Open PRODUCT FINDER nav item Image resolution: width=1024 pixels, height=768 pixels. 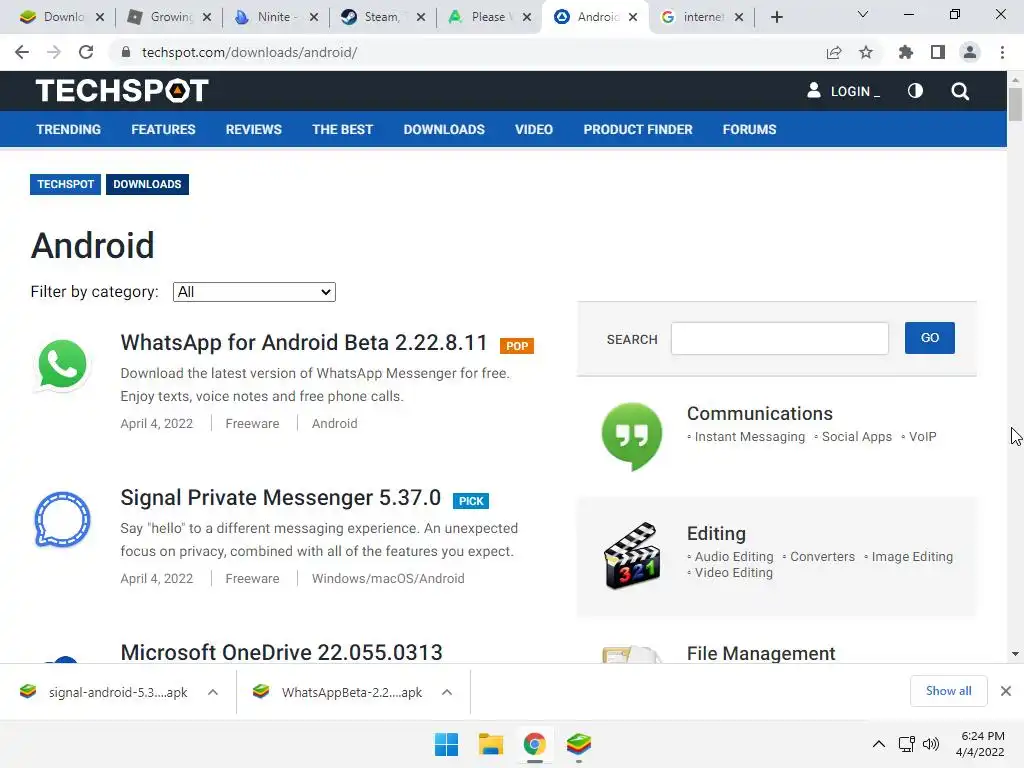tap(637, 129)
